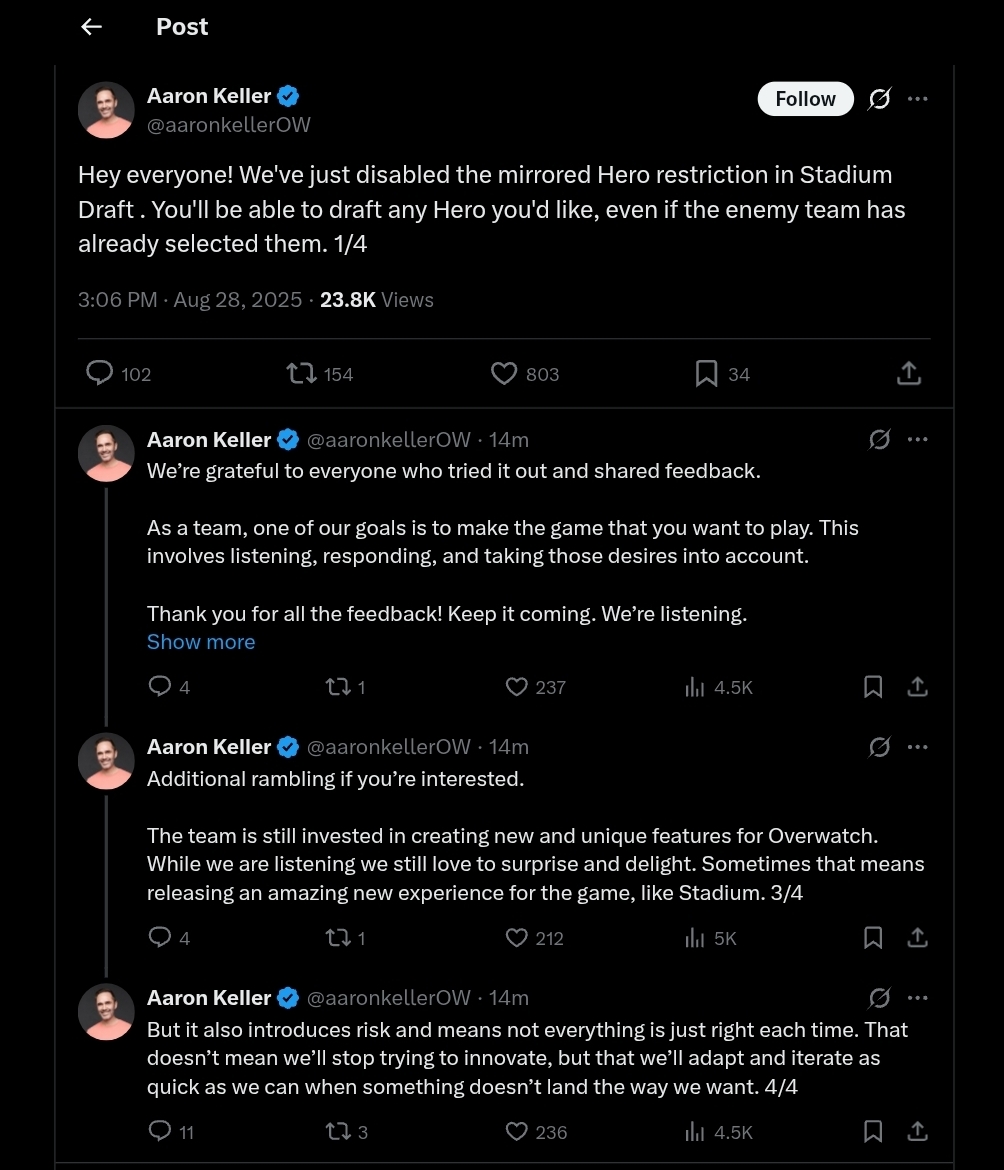Repost the main post with 154 reposts
This screenshot has height=1170, width=1004.
point(301,374)
